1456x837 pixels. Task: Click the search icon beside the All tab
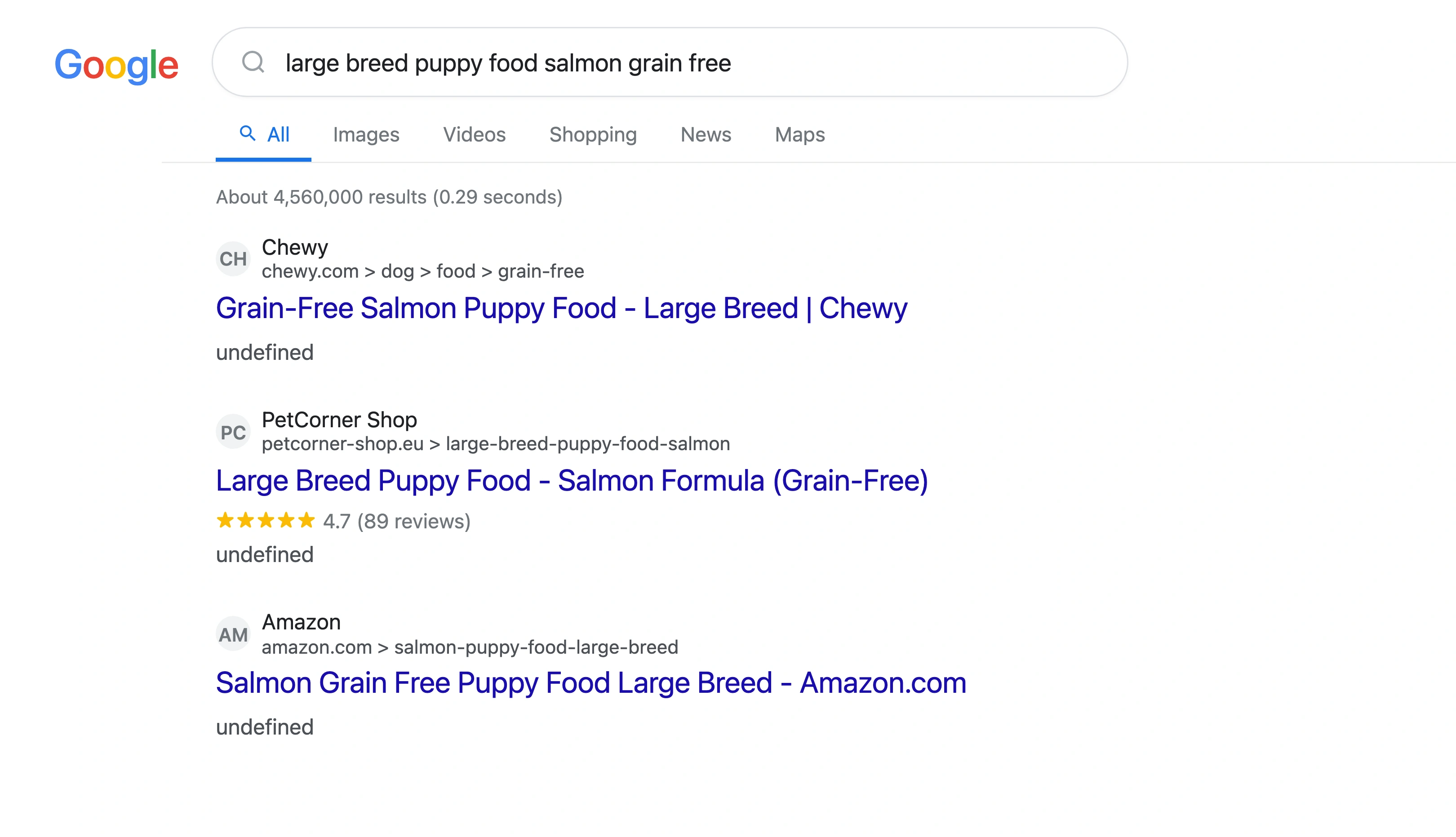pos(248,133)
